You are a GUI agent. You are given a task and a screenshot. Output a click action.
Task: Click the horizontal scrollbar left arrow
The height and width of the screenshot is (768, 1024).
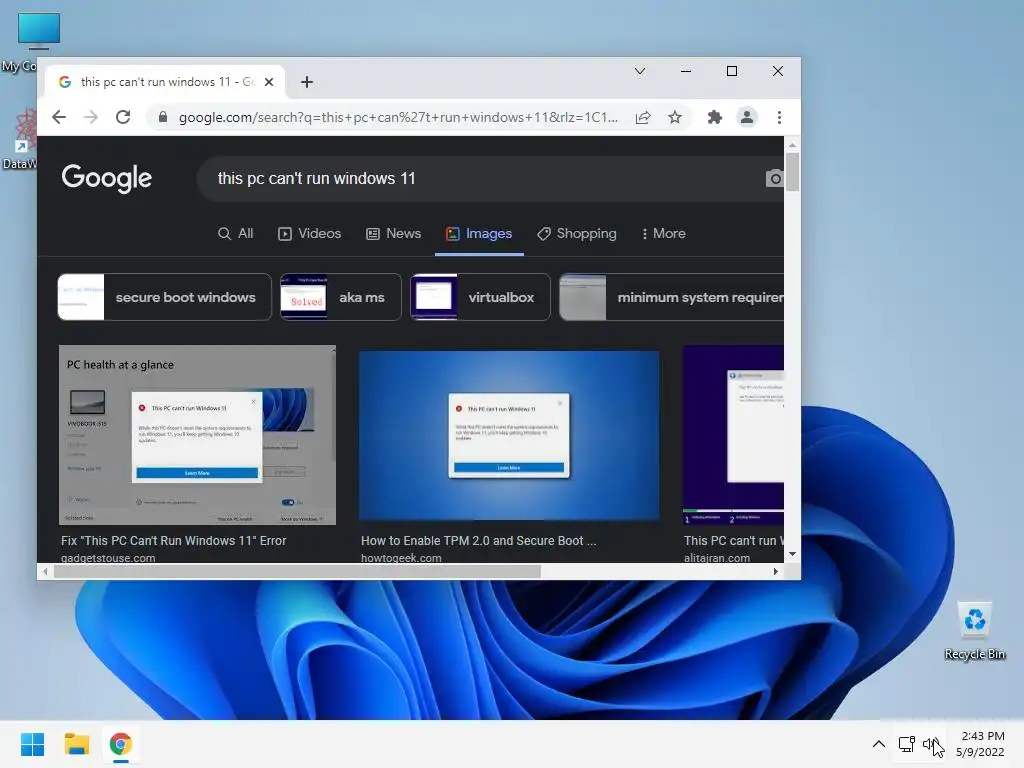(x=44, y=571)
